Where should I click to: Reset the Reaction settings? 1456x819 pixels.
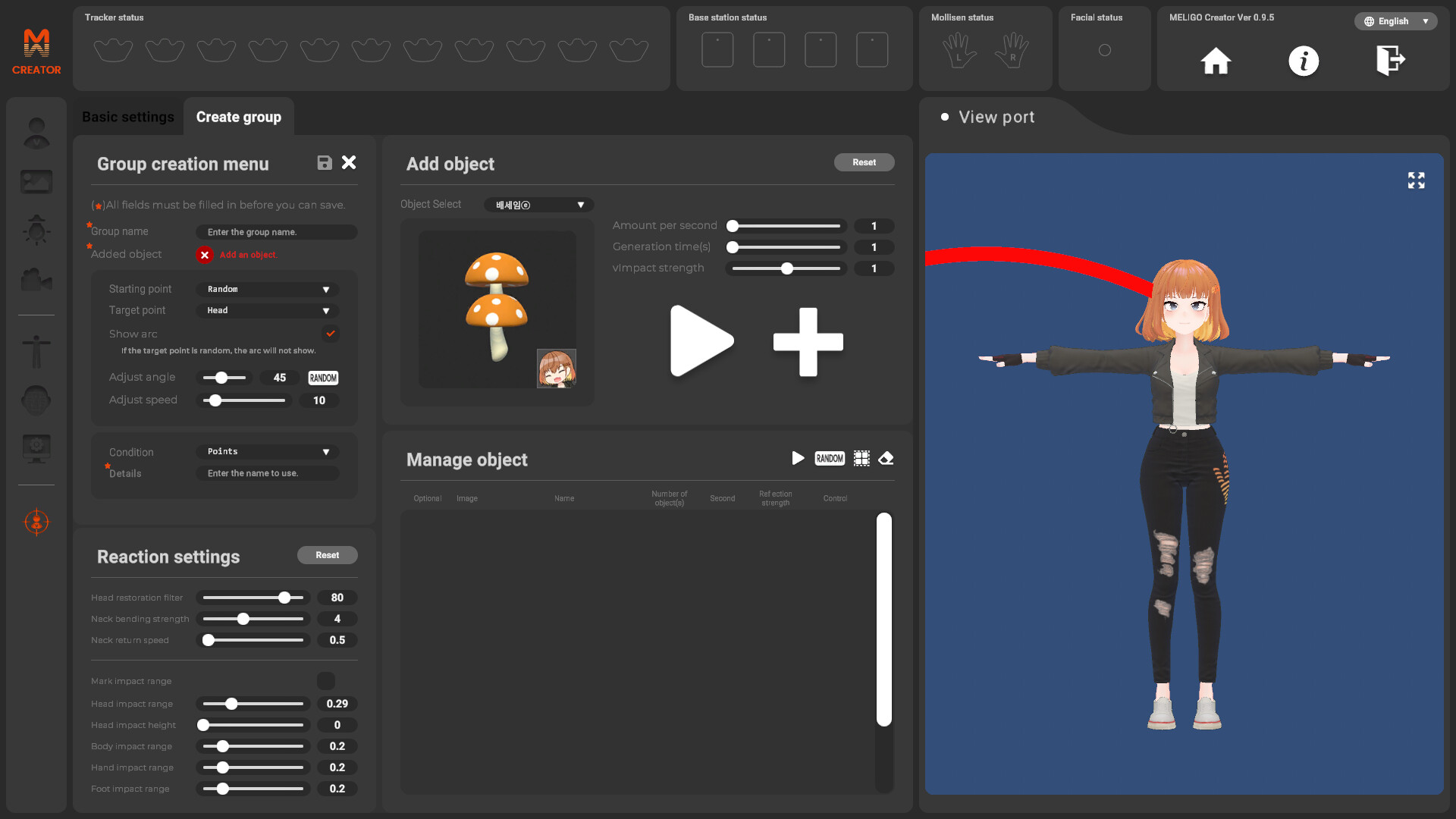pyautogui.click(x=328, y=555)
